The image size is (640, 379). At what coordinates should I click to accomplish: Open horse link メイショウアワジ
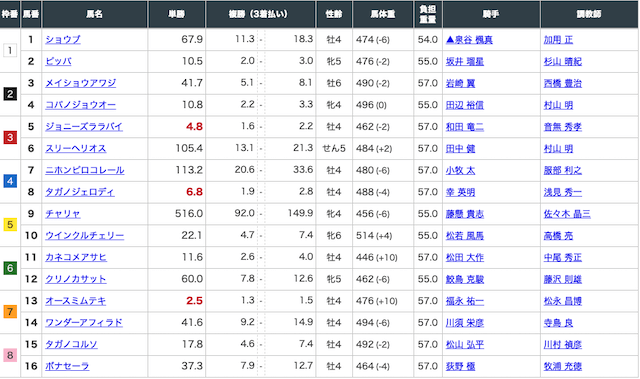pyautogui.click(x=80, y=83)
